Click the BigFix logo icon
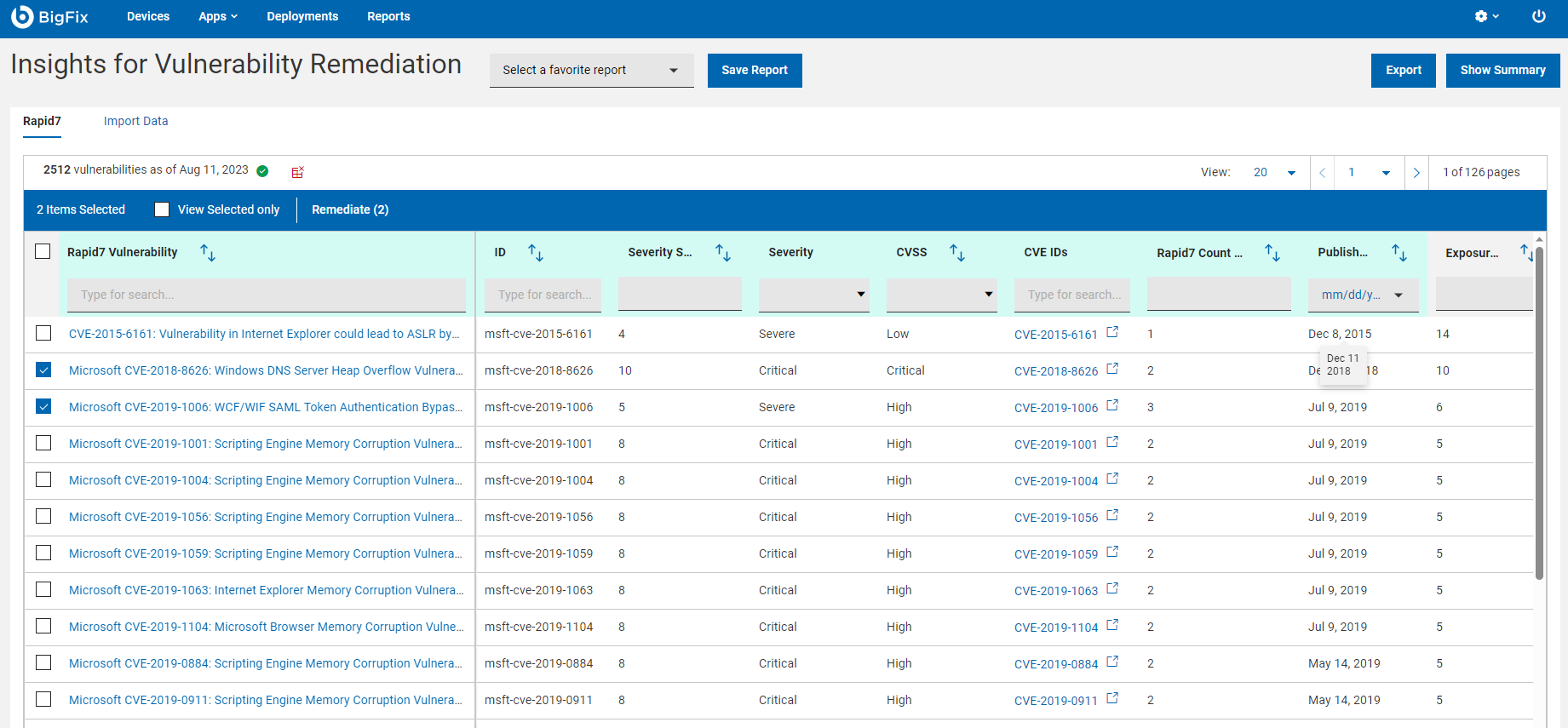Screen dimensions: 1568x728 click(x=22, y=17)
